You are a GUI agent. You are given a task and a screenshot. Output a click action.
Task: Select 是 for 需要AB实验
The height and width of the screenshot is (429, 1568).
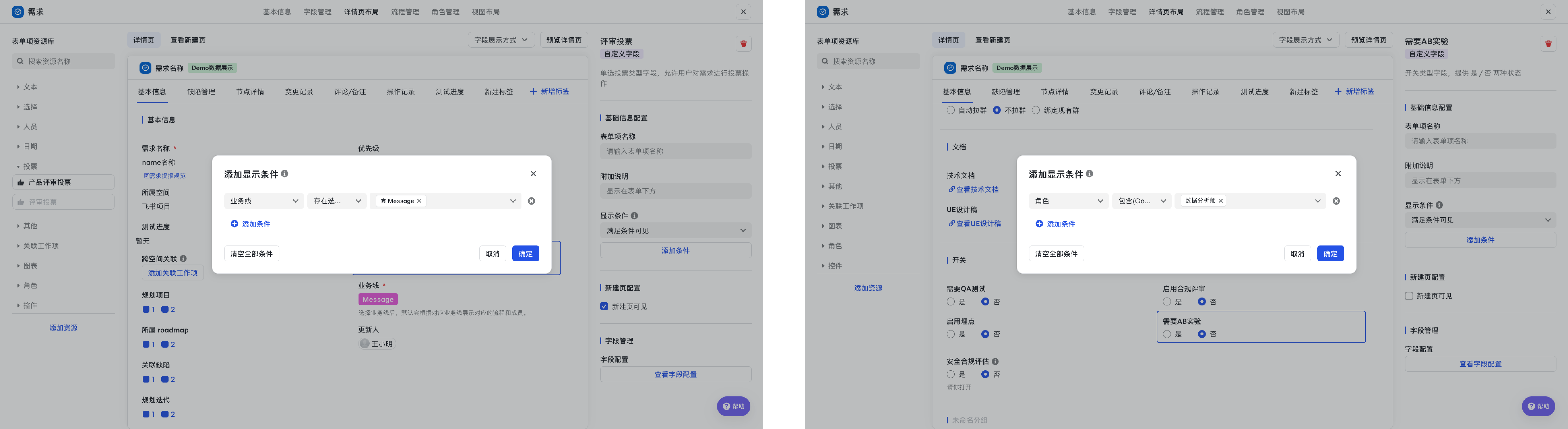[1167, 334]
